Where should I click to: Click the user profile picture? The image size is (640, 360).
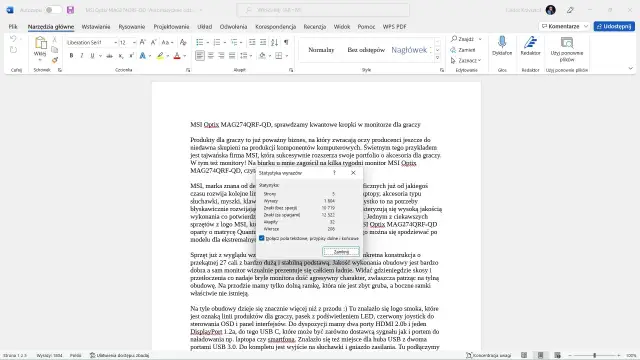[x=551, y=10]
